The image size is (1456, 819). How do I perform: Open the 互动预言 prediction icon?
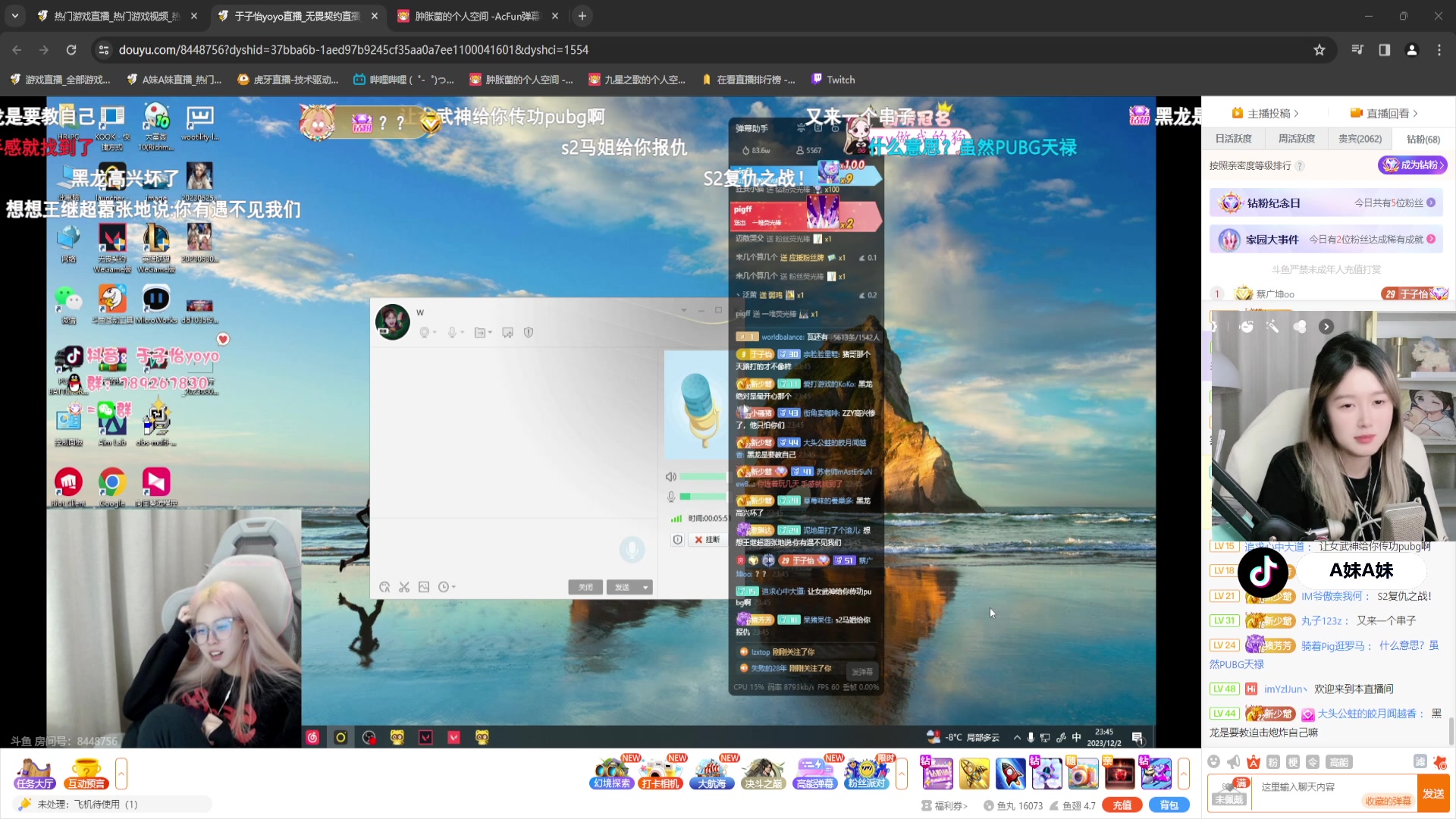(x=86, y=773)
